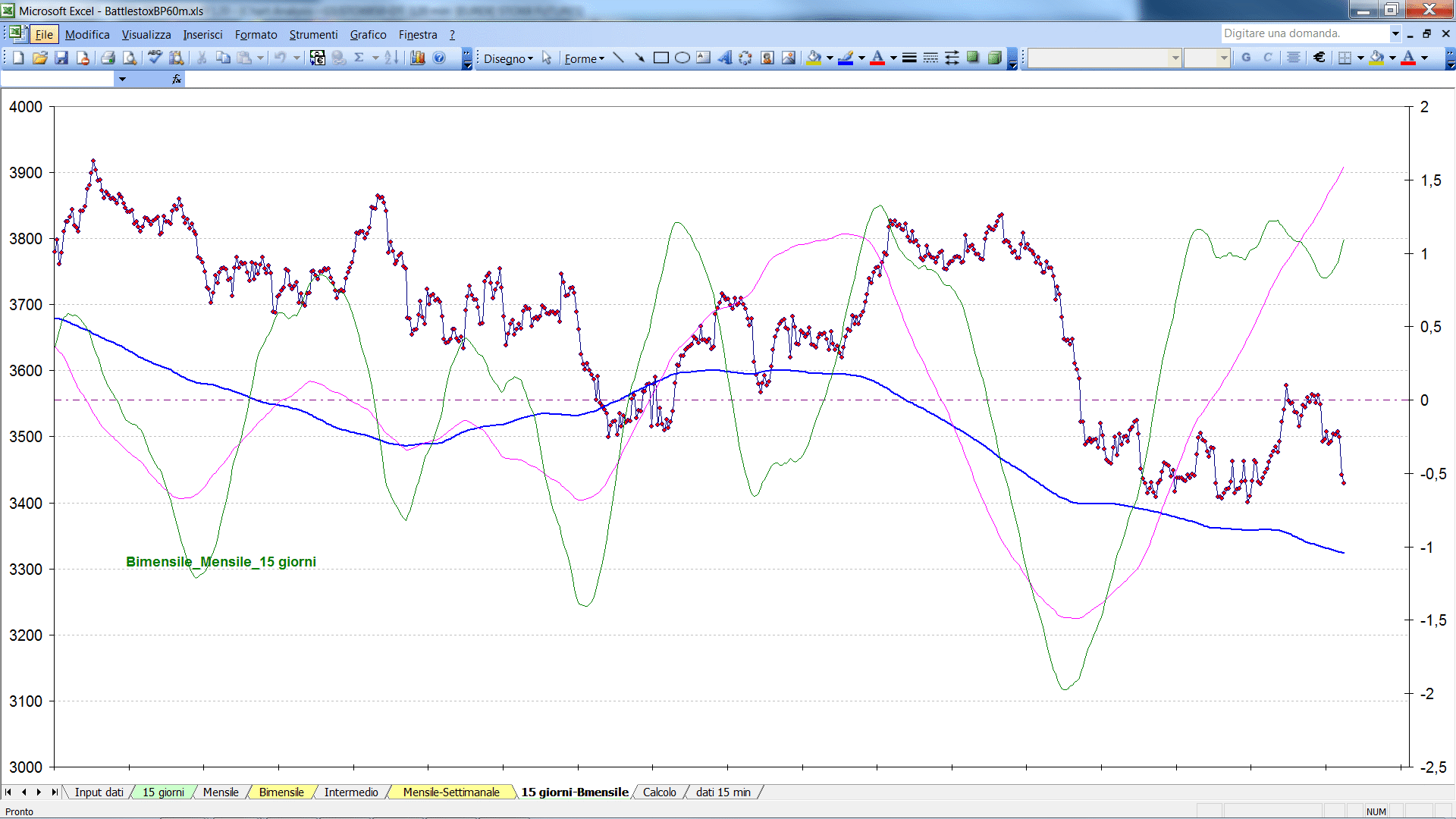Switch to the Input dati sheet tab
This screenshot has height=819, width=1456.
tap(99, 792)
